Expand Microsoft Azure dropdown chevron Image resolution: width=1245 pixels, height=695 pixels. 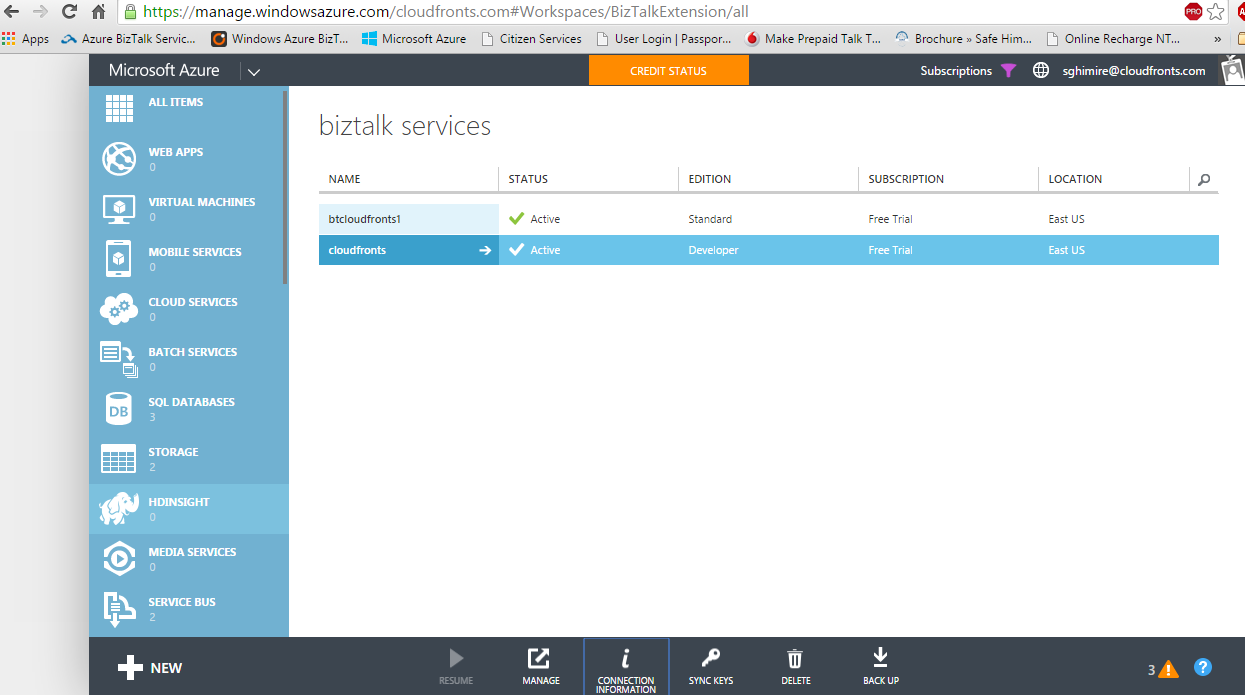[x=253, y=72]
